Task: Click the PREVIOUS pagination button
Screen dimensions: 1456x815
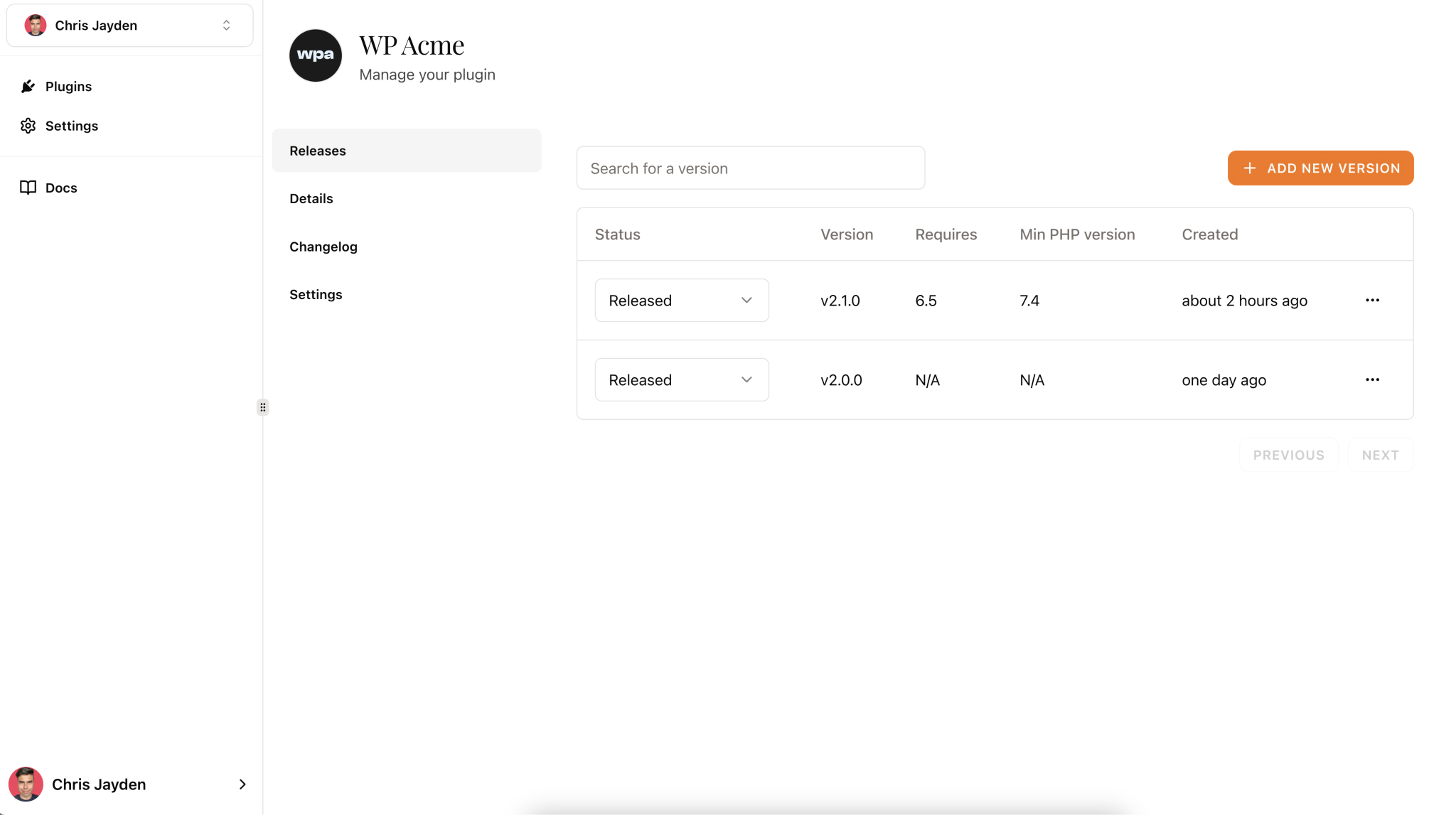Action: [1288, 454]
